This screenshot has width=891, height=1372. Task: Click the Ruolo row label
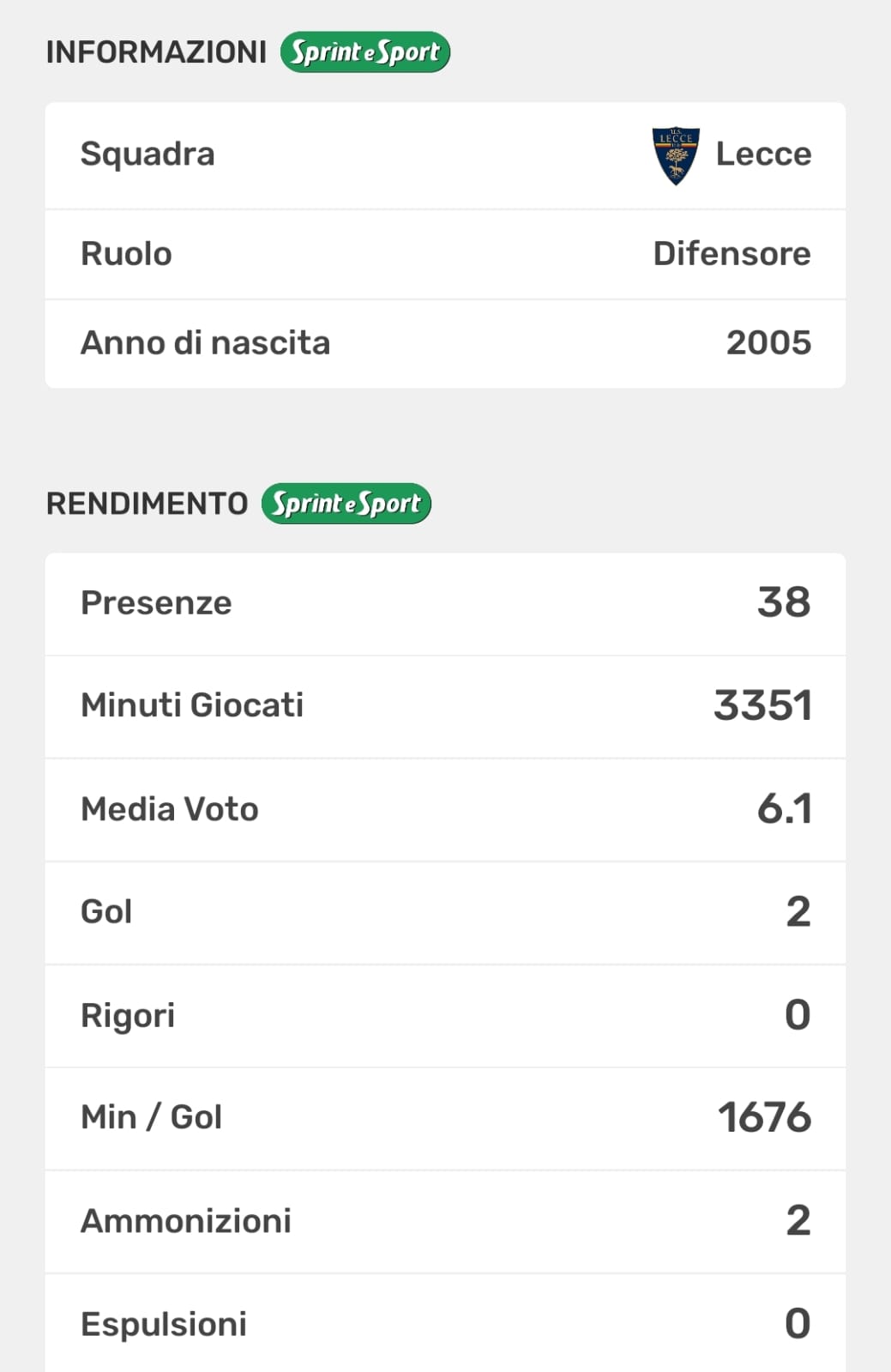(126, 254)
